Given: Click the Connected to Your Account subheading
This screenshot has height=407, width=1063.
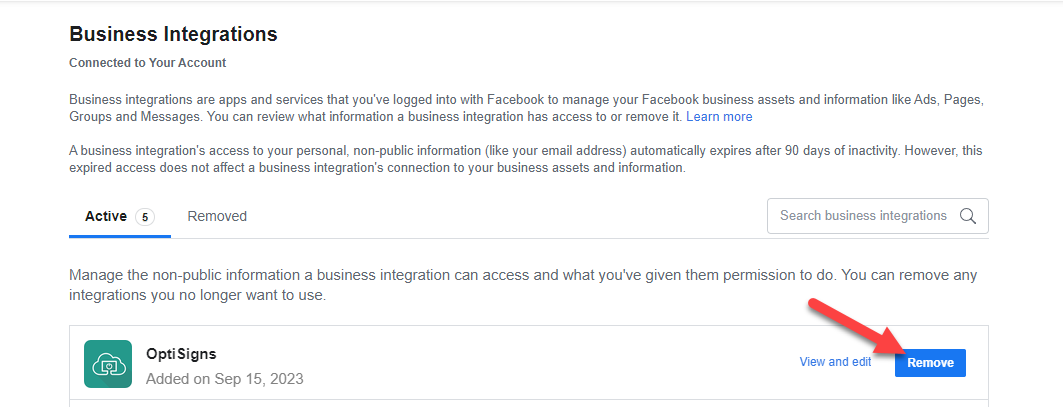Looking at the screenshot, I should click(148, 63).
